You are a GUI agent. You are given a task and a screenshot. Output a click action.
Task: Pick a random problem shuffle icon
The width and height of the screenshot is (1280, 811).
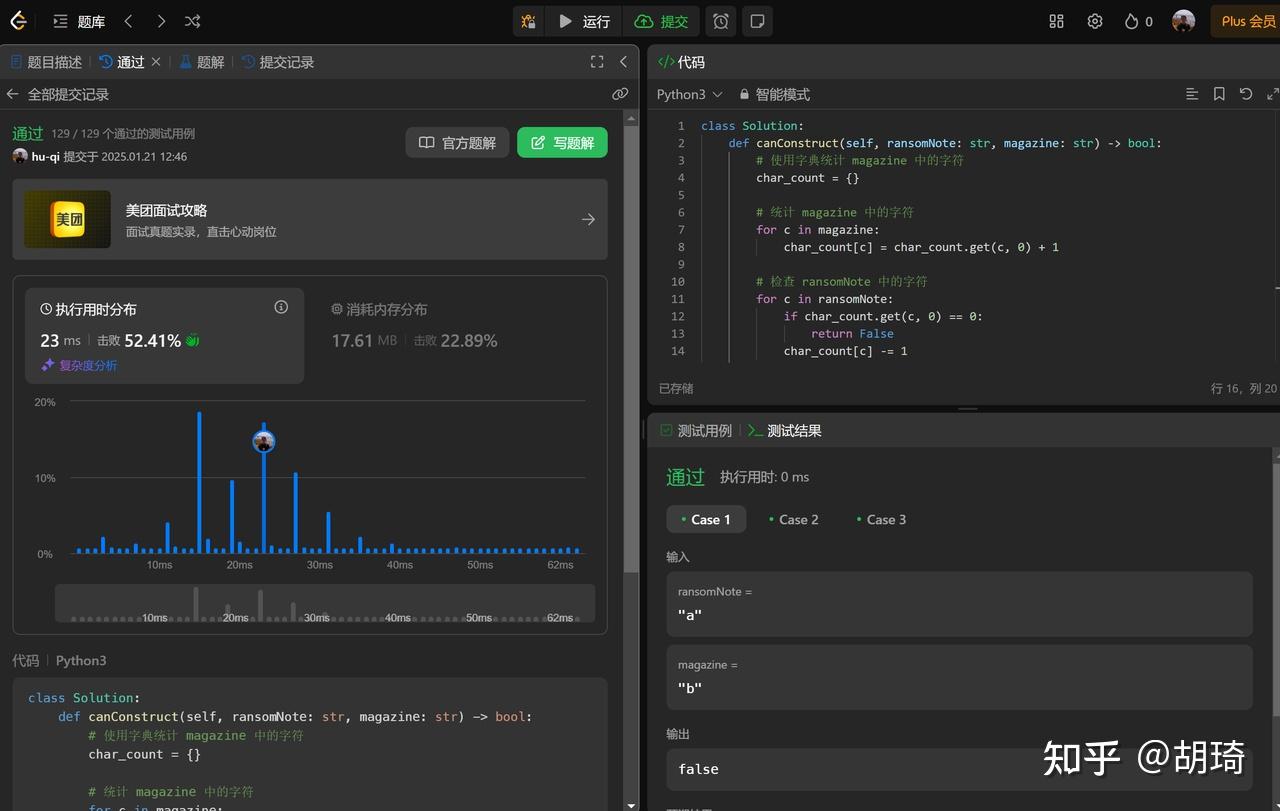click(x=193, y=21)
